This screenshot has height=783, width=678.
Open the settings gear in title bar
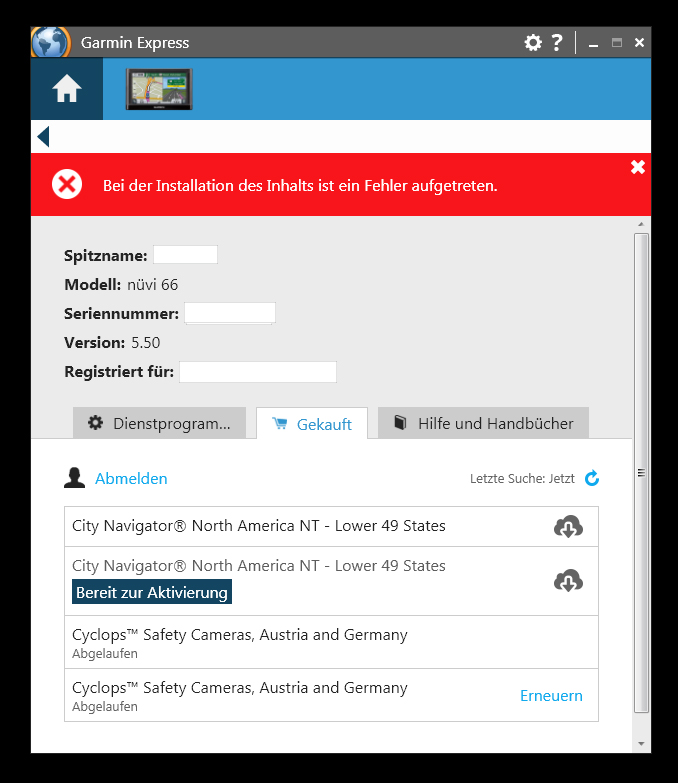tap(533, 42)
